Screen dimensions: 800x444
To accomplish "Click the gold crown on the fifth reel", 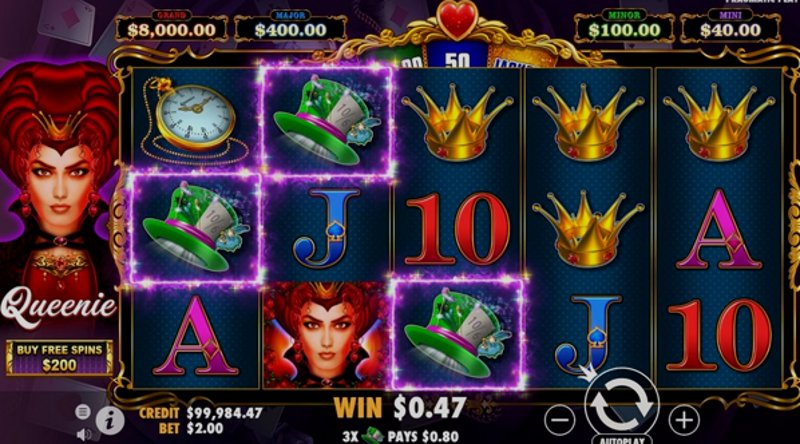I will tap(718, 122).
